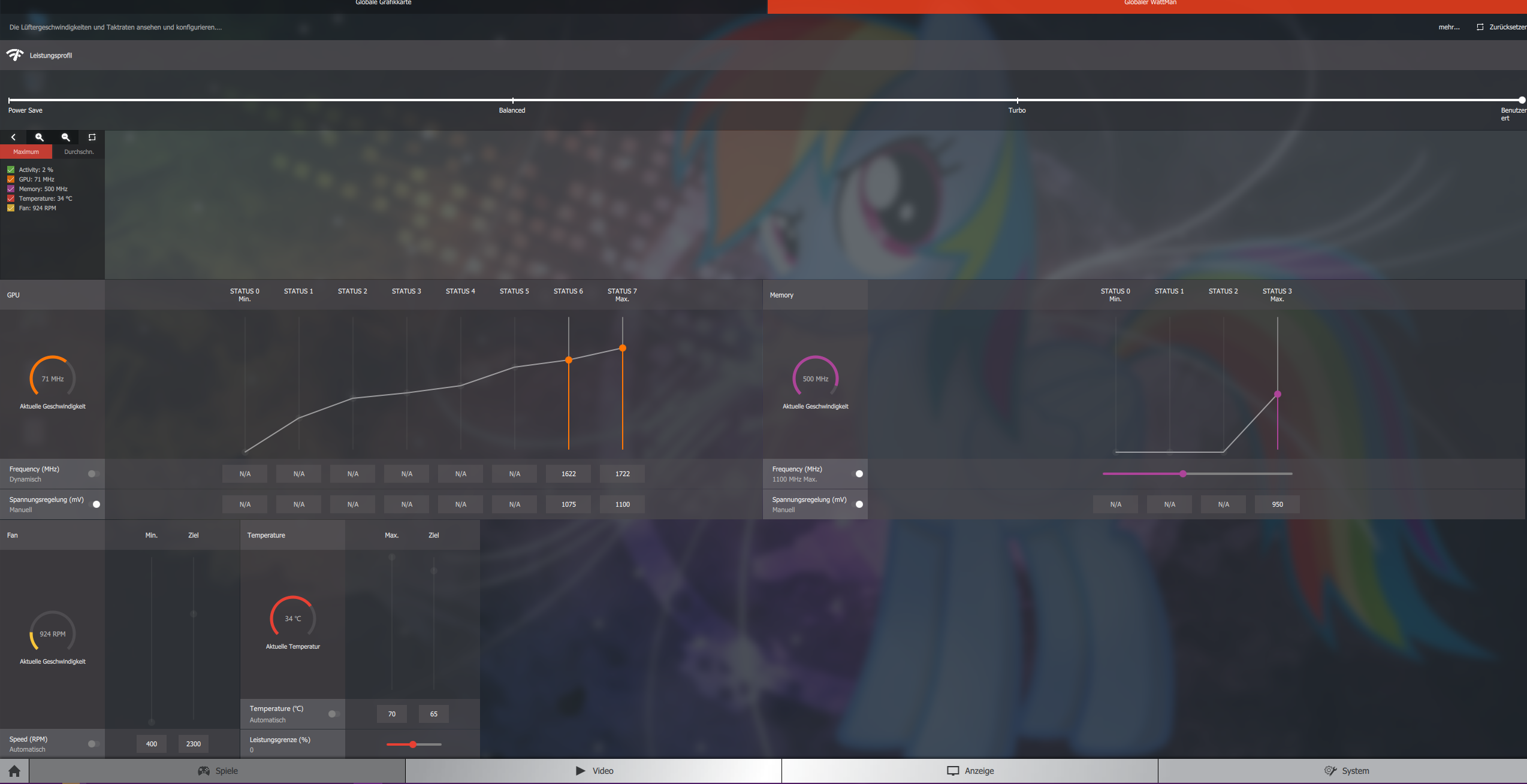This screenshot has width=1527, height=784.
Task: Click the Leistungsprofil header icon
Action: click(x=15, y=55)
